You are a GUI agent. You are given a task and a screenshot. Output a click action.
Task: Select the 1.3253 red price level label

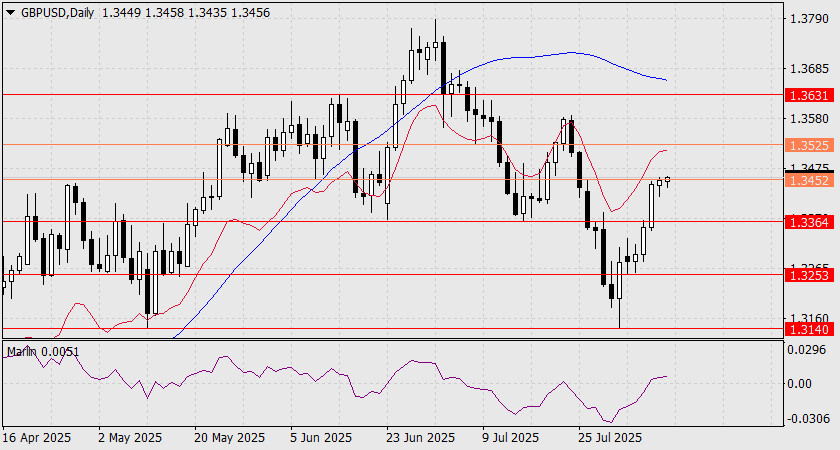pos(809,275)
